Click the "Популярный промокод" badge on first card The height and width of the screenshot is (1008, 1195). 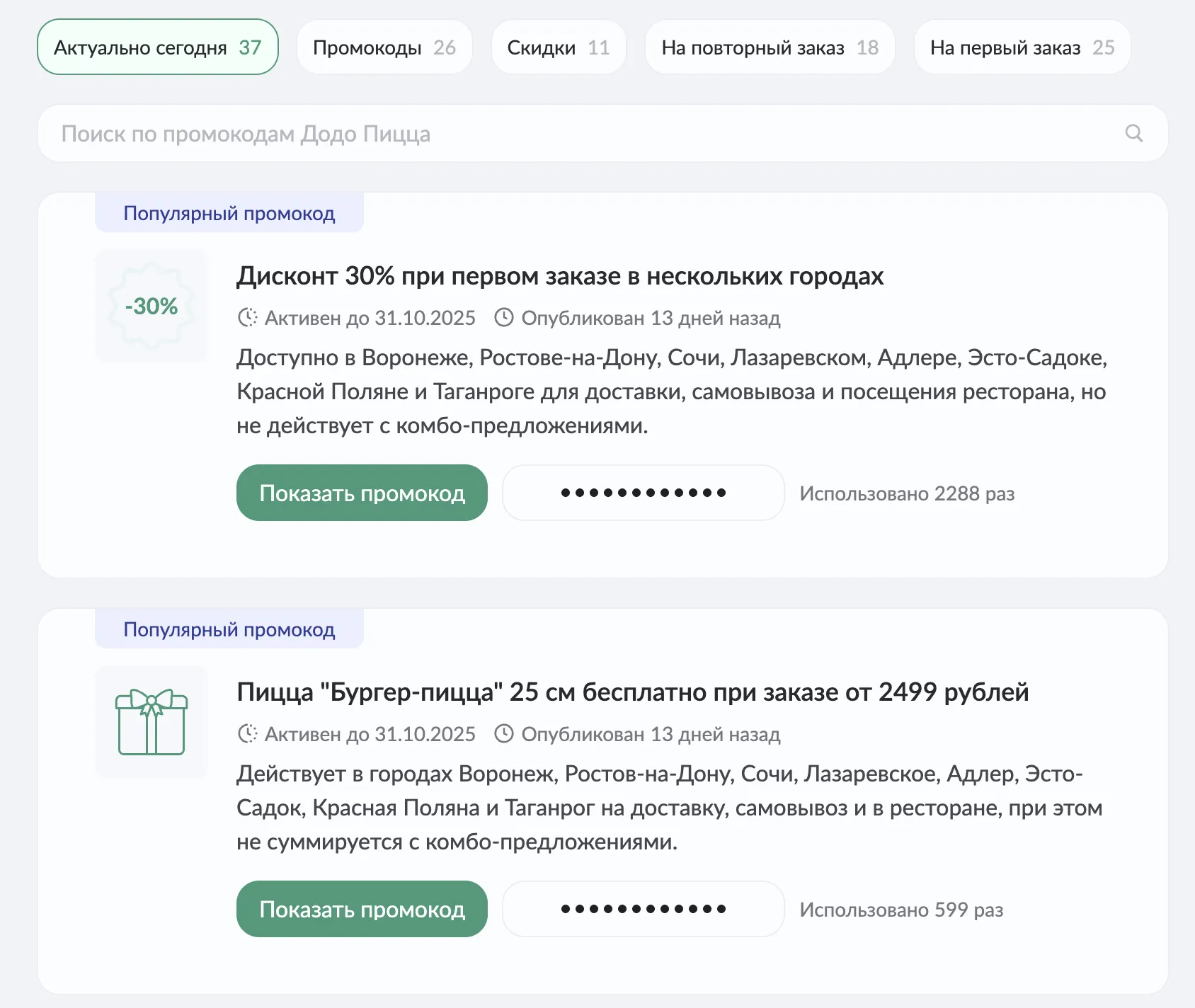point(228,212)
